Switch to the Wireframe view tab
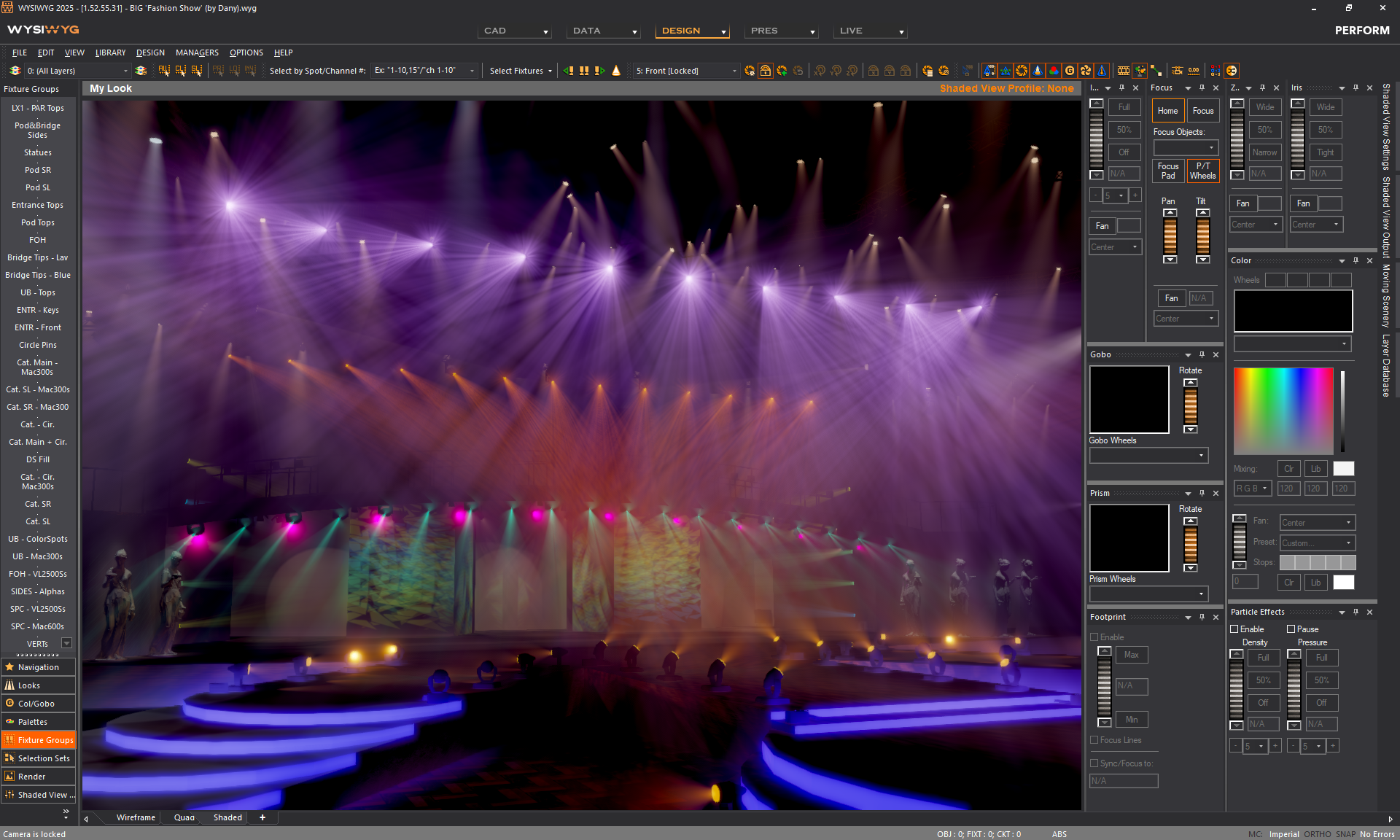The height and width of the screenshot is (840, 1400). pos(135,817)
